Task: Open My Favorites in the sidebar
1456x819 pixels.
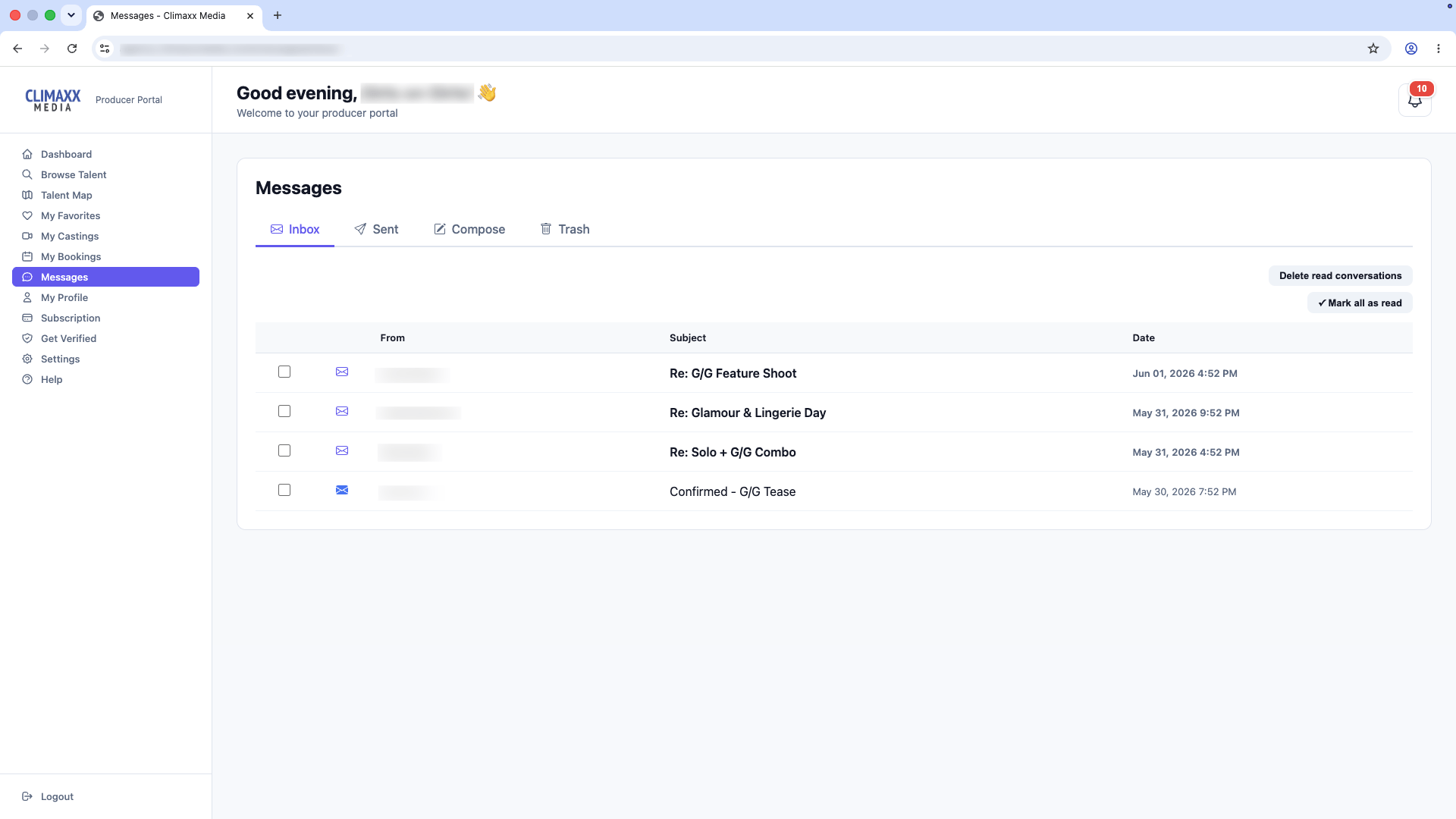Action: pyautogui.click(x=105, y=215)
